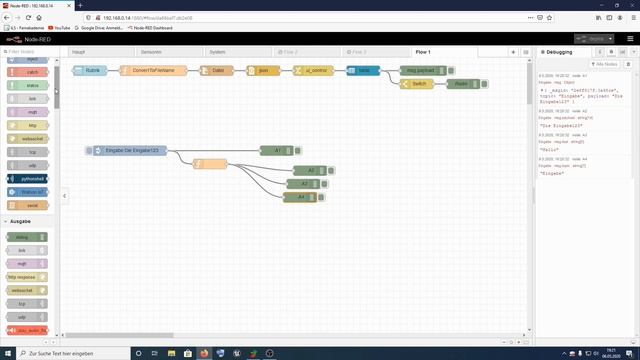
Task: Switch to the disabled Flow 3 tab
Action: pos(375,52)
